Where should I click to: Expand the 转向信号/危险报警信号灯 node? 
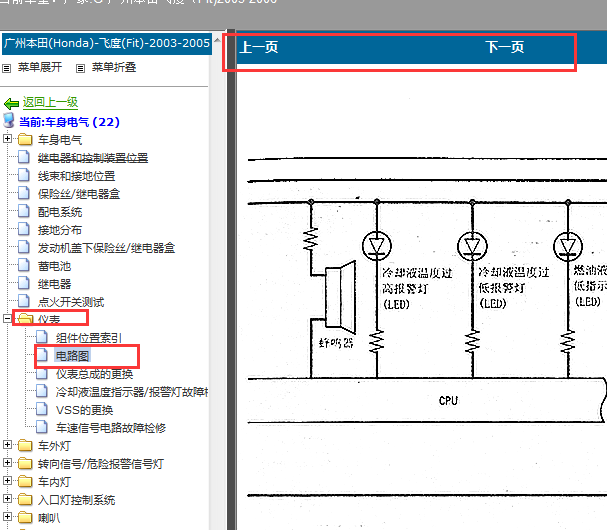point(7,462)
